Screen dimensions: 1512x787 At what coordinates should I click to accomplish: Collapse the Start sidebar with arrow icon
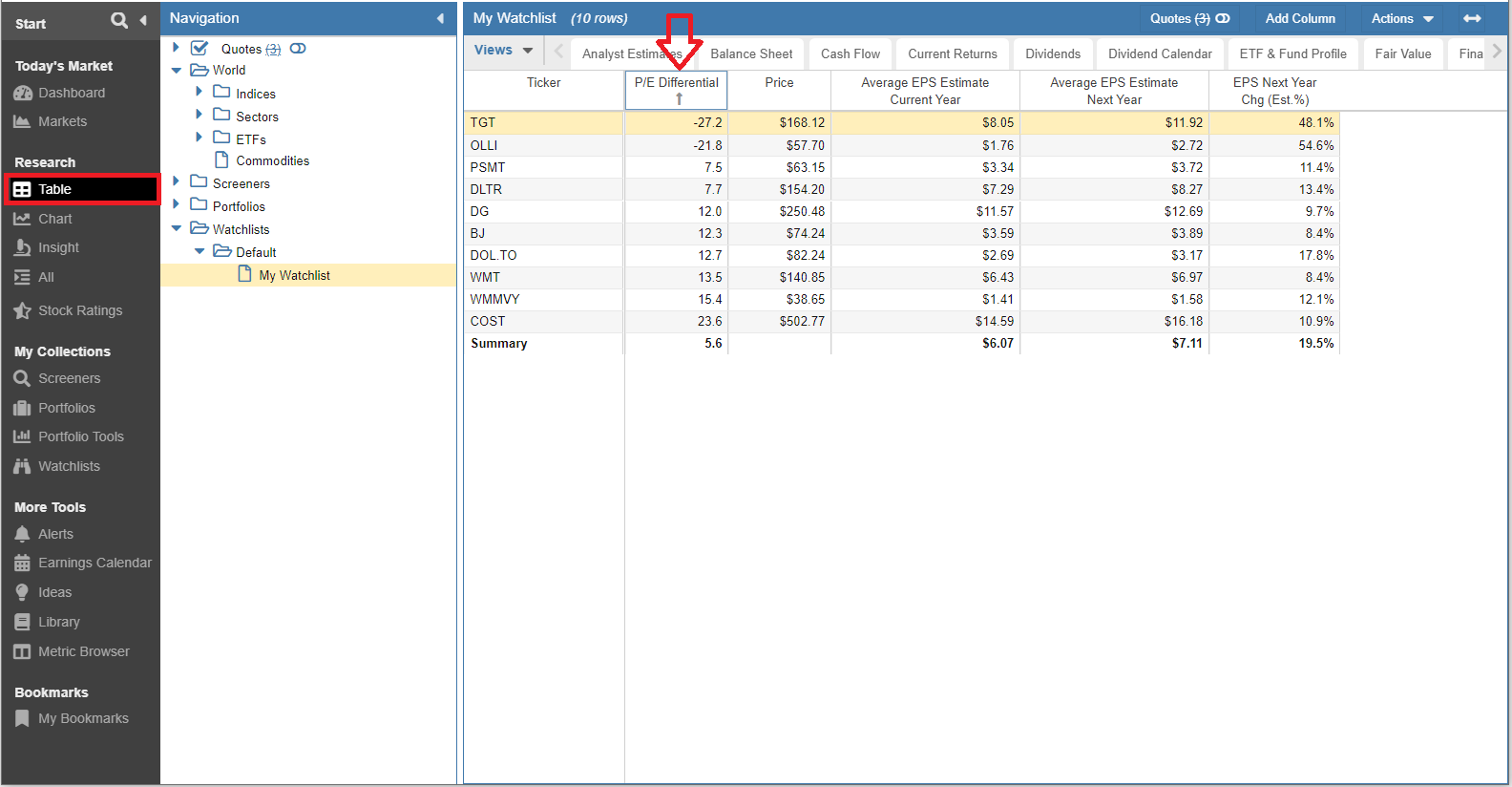click(143, 20)
